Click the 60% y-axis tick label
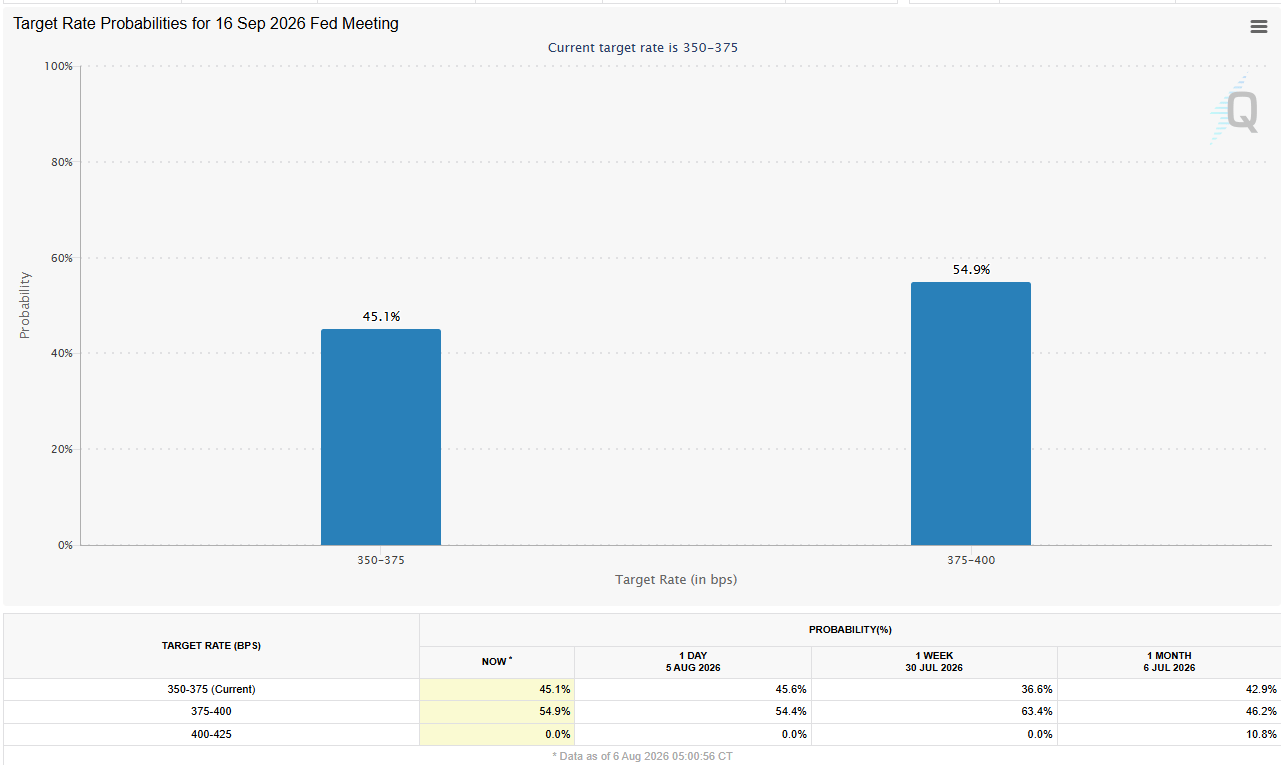 click(x=61, y=258)
